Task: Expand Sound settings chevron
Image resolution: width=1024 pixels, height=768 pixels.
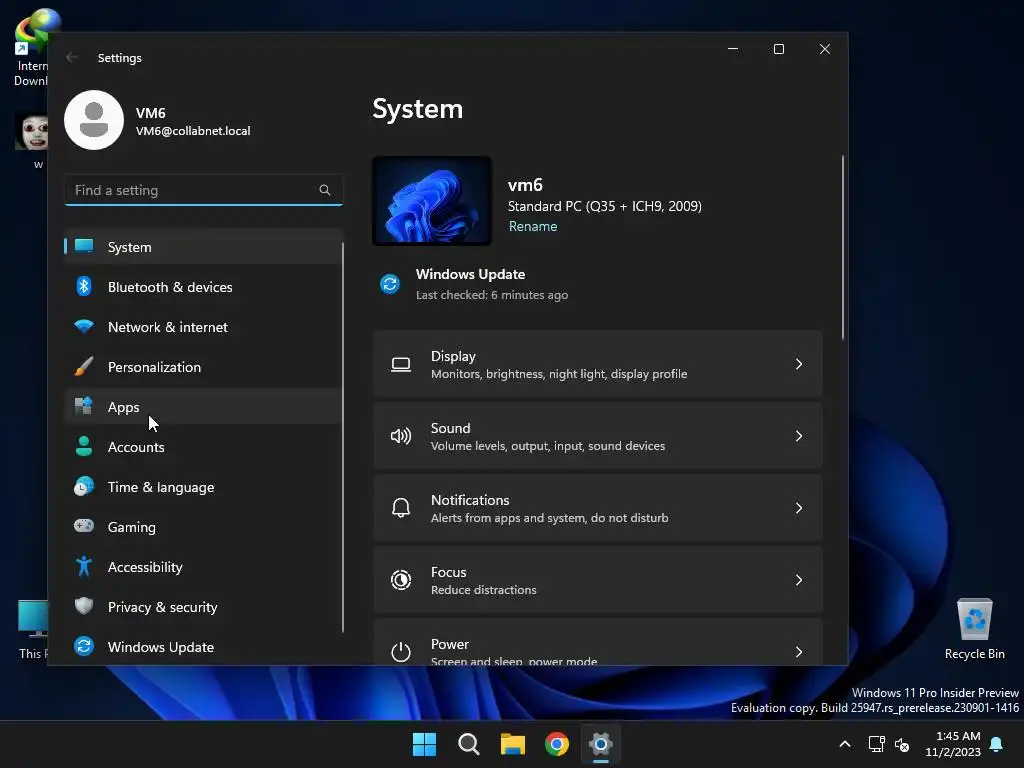Action: pyautogui.click(x=799, y=436)
